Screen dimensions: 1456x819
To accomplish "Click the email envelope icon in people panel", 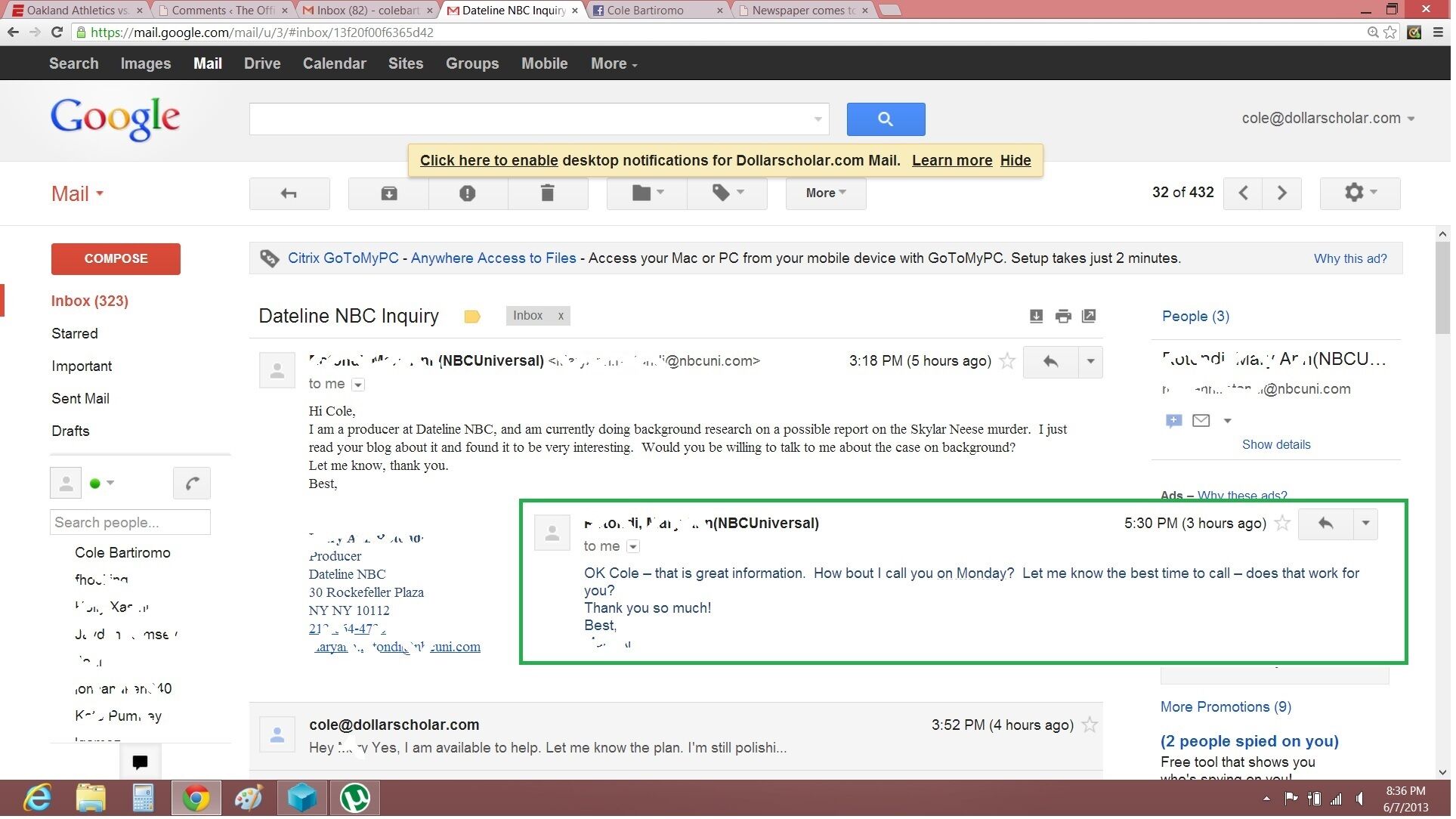I will pyautogui.click(x=1206, y=422).
